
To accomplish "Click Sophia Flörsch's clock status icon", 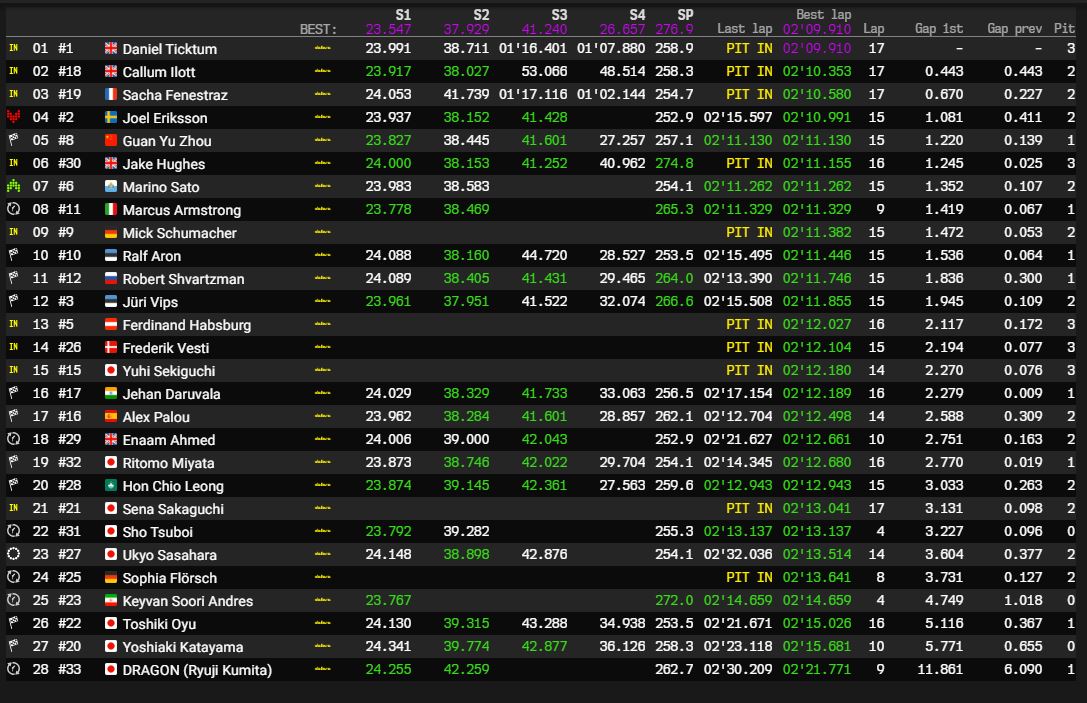I will tap(13, 577).
